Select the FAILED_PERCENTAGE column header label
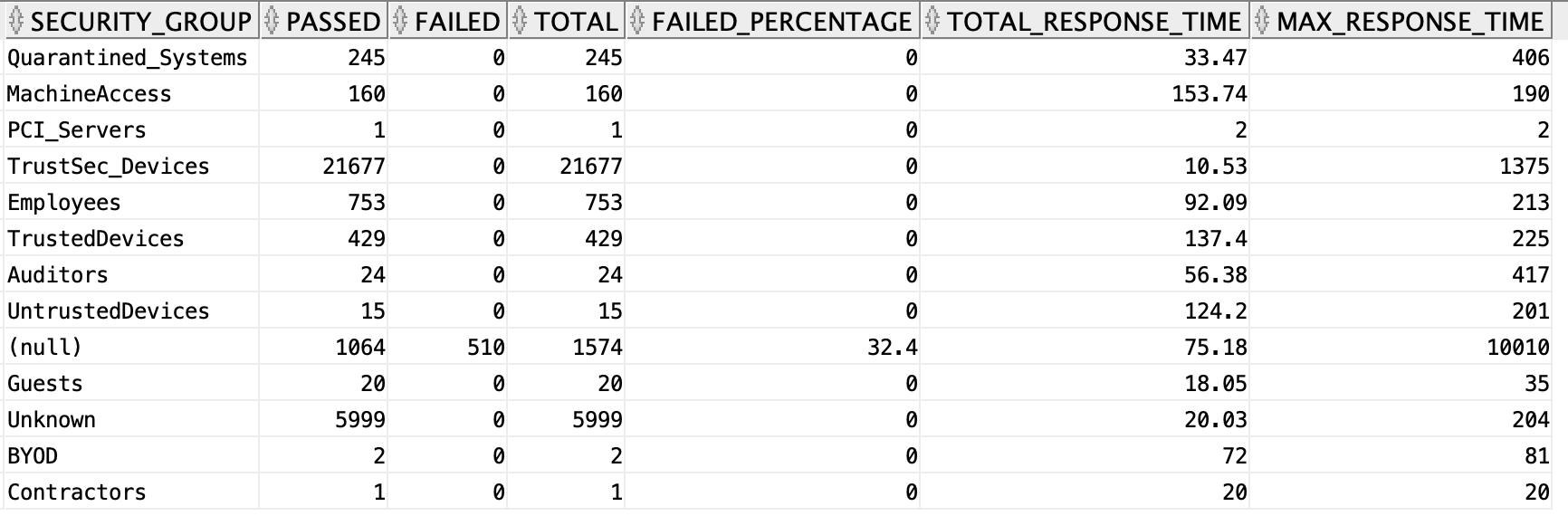The width and height of the screenshot is (1568, 516). (x=781, y=22)
